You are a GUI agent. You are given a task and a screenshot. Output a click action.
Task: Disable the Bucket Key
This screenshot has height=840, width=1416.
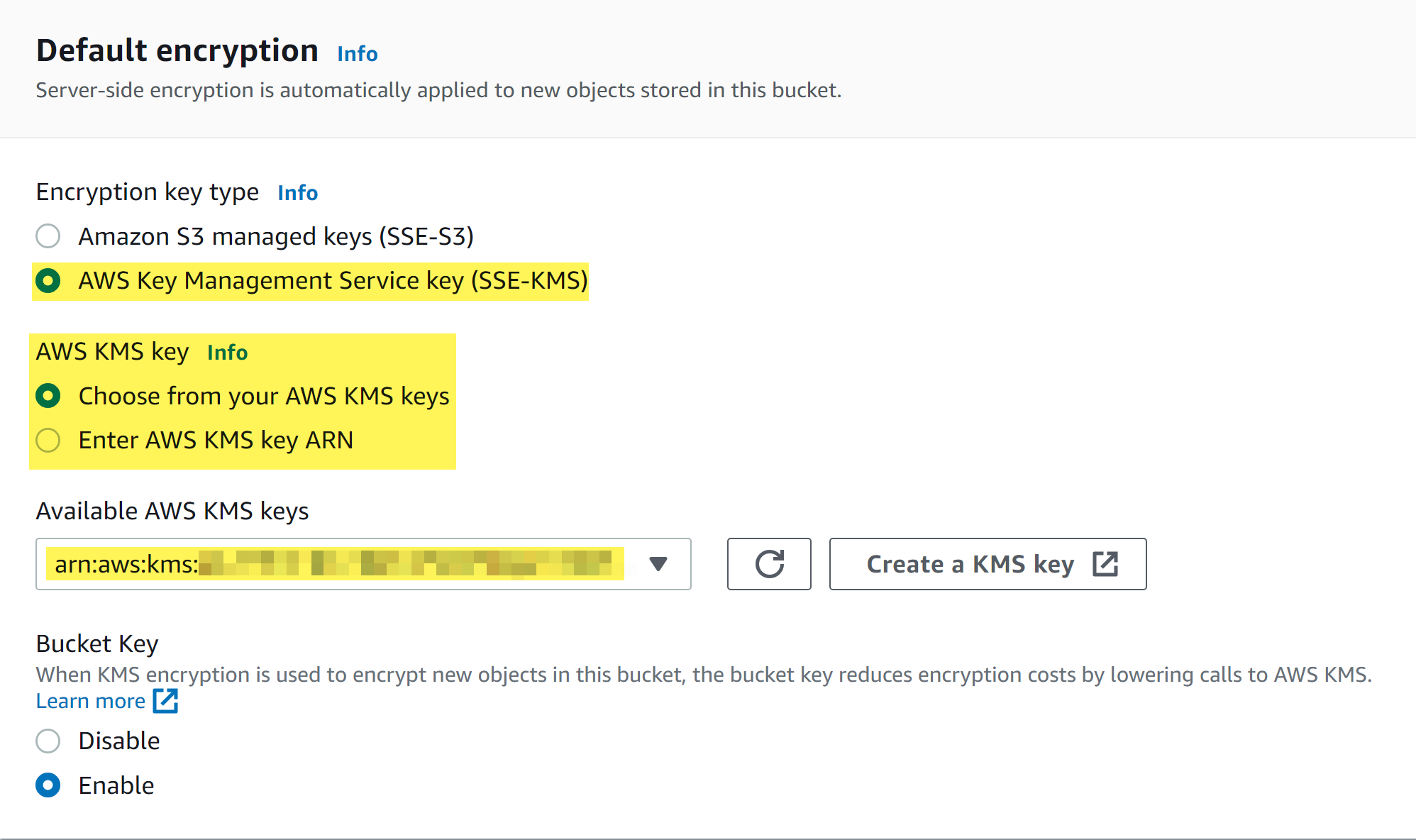(x=48, y=741)
